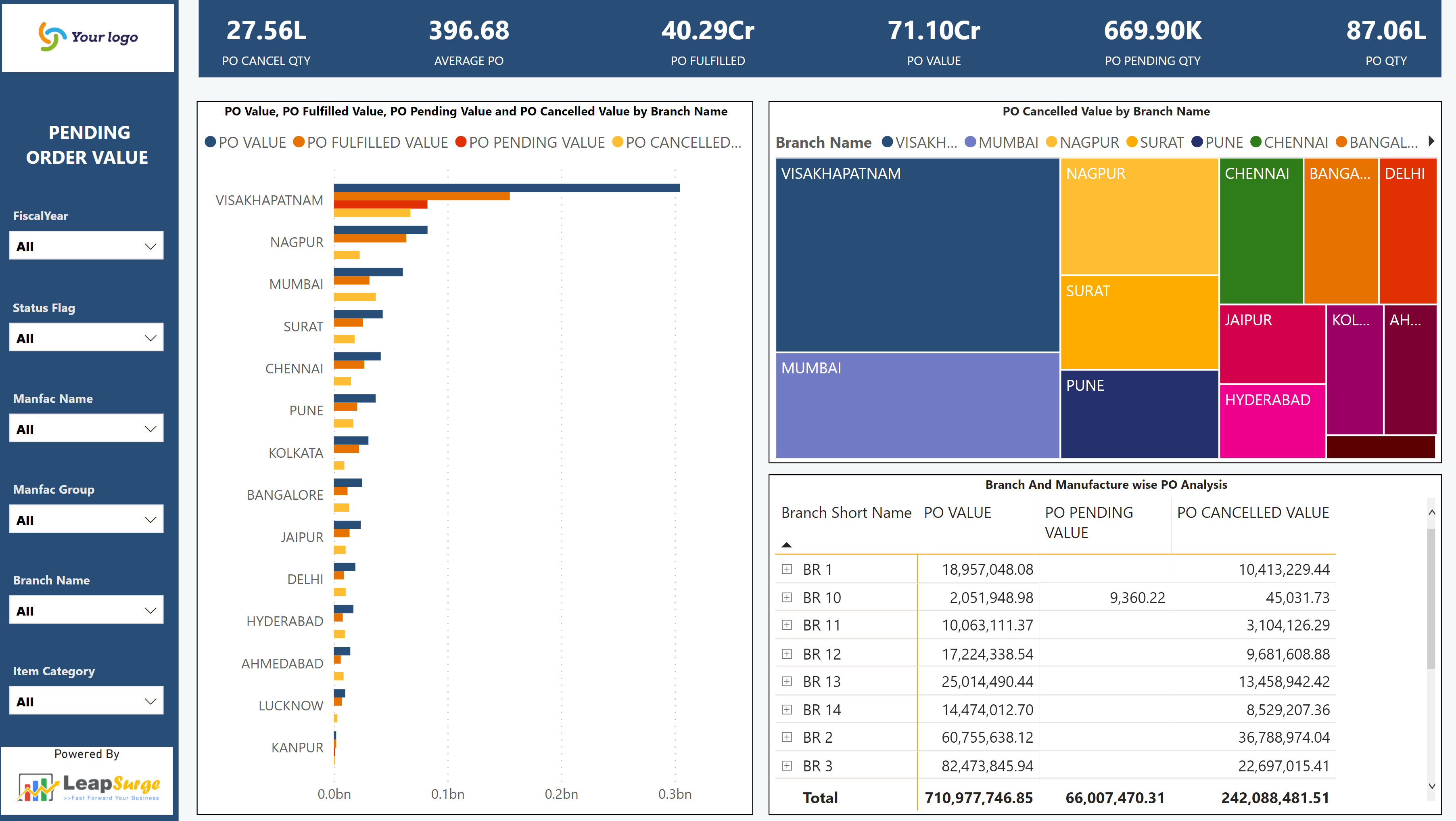This screenshot has height=821, width=1456.
Task: Click the Your logo image
Action: [88, 37]
